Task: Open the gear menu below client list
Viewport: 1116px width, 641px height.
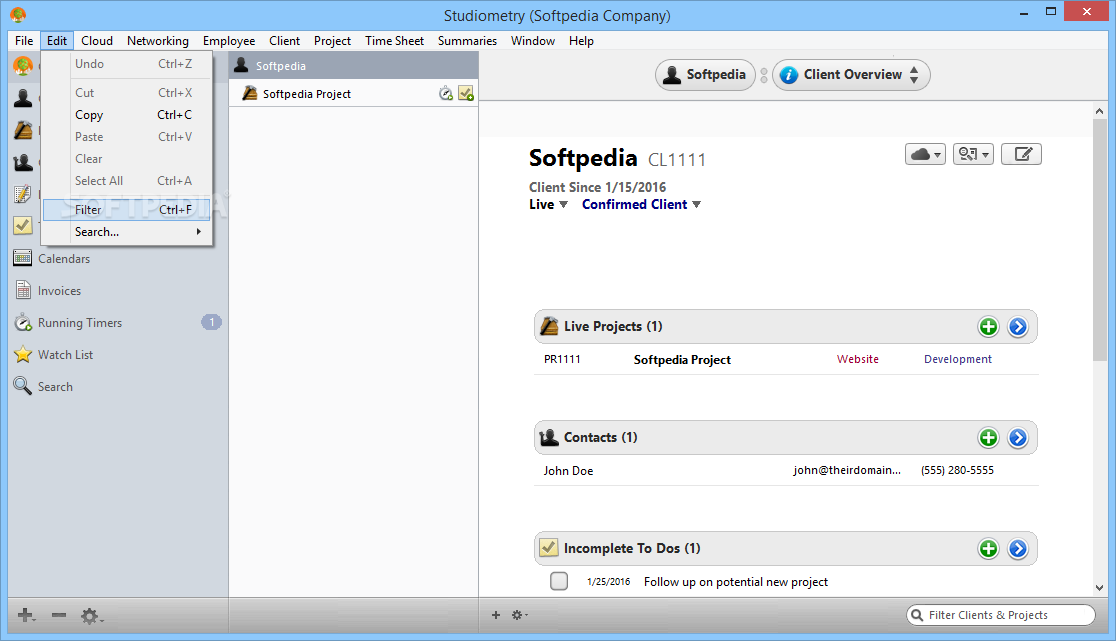Action: [520, 615]
